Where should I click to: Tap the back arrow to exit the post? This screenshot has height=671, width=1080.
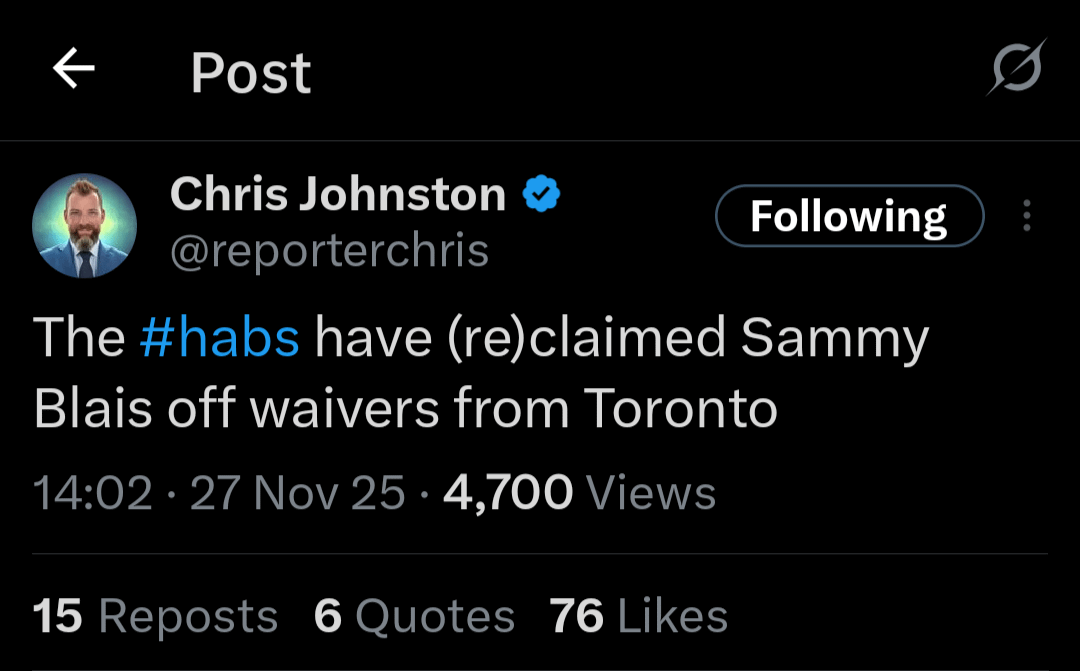72,69
